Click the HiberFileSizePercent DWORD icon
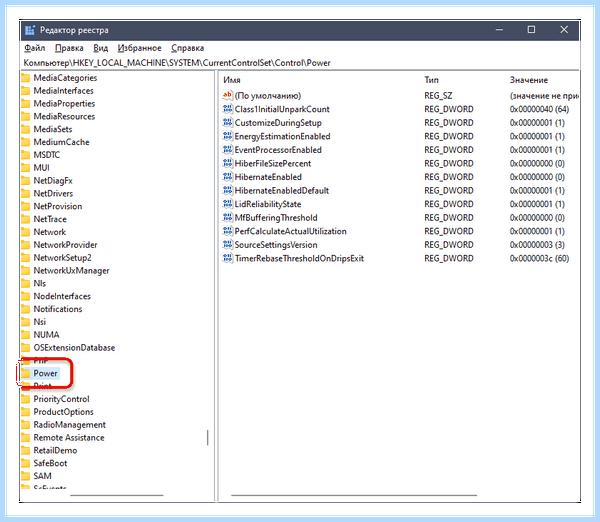The height and width of the screenshot is (522, 600). (227, 163)
